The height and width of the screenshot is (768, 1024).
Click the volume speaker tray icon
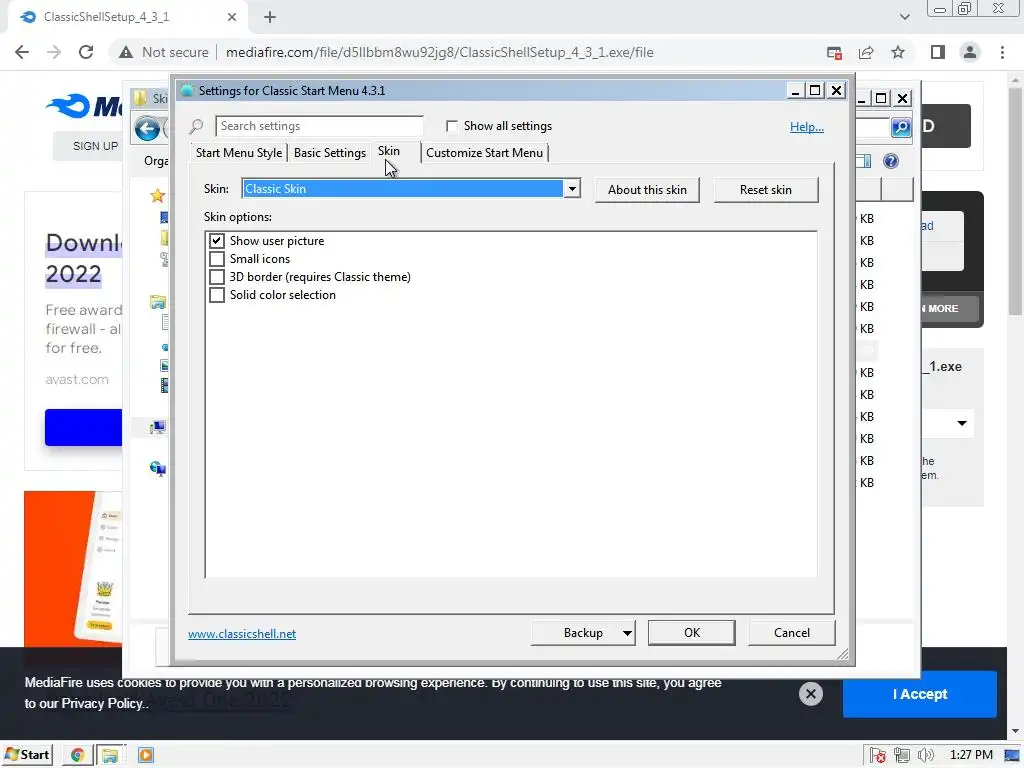[x=925, y=756]
